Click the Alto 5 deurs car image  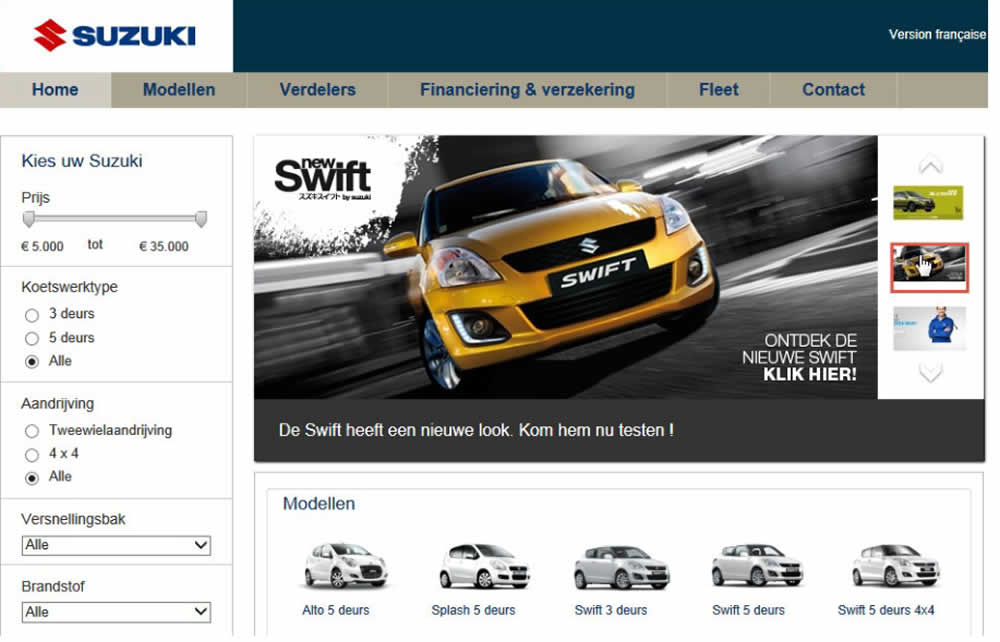(336, 565)
